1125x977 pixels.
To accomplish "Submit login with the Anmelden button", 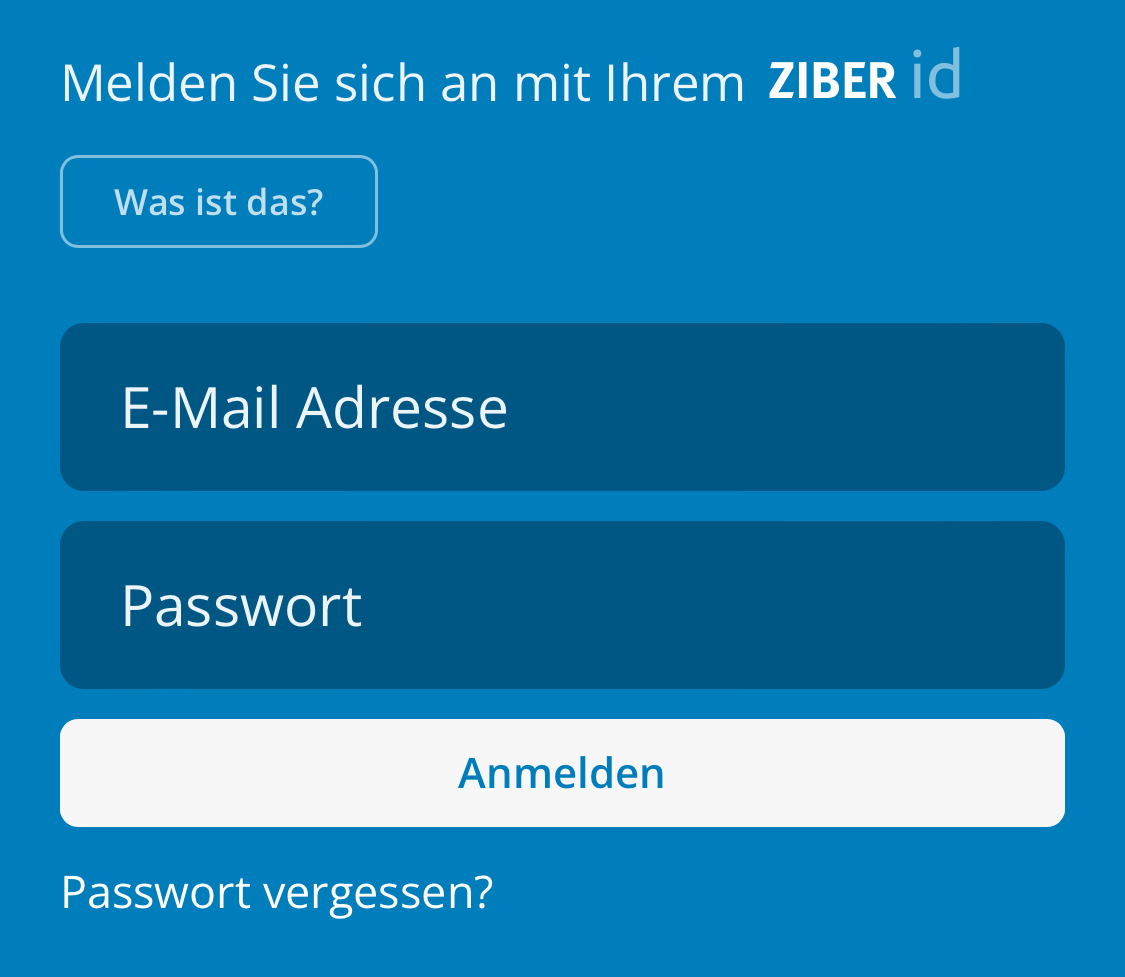I will 562,773.
